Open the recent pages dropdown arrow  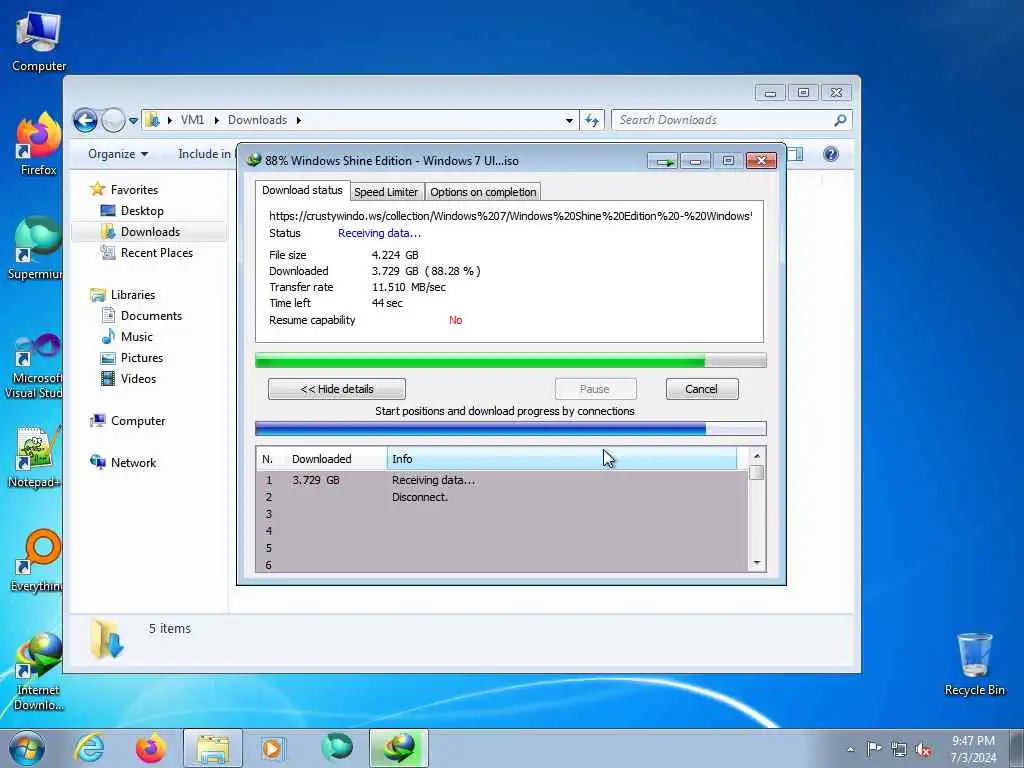tap(133, 121)
